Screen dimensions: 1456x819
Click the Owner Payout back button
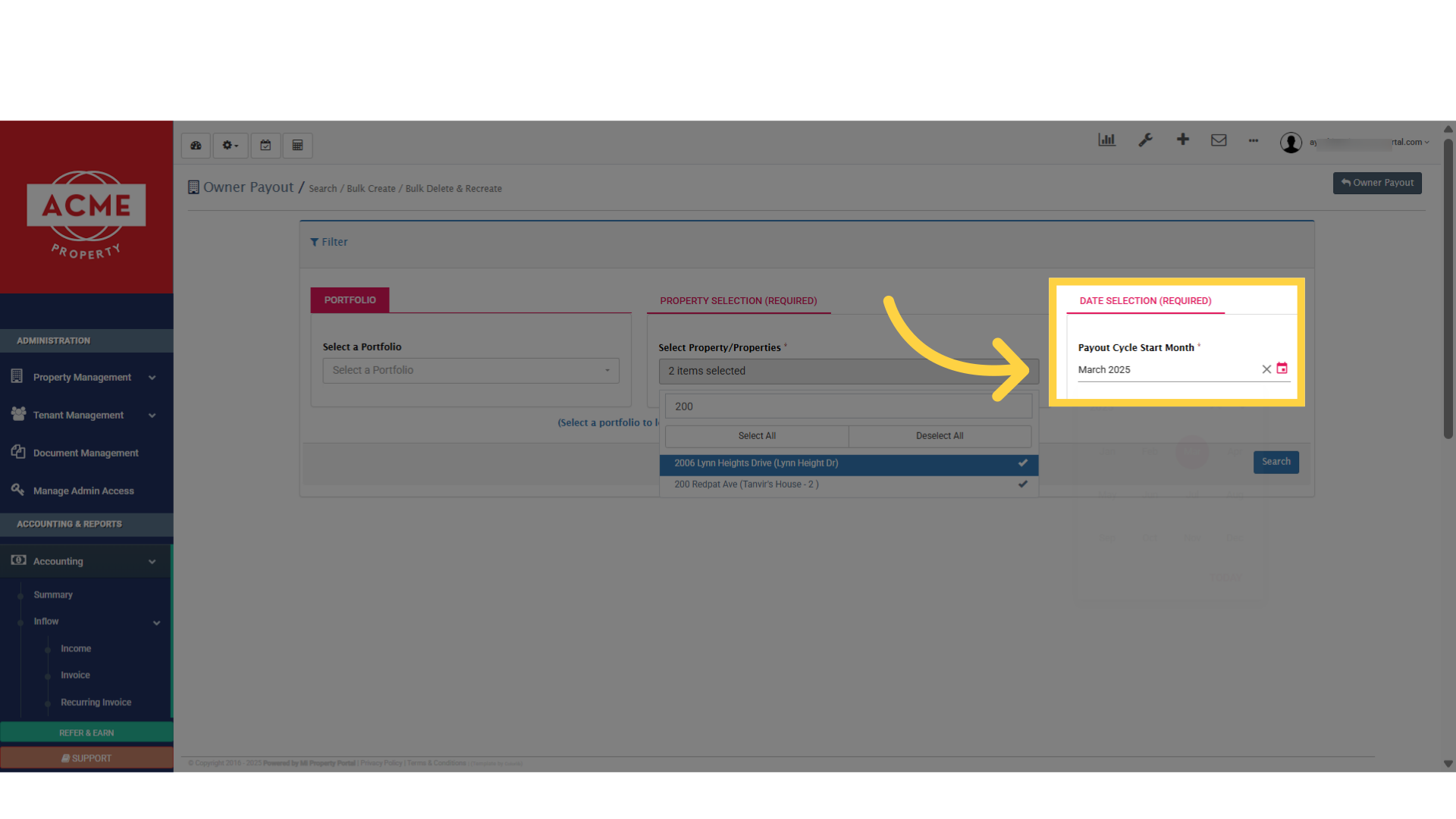pyautogui.click(x=1377, y=183)
